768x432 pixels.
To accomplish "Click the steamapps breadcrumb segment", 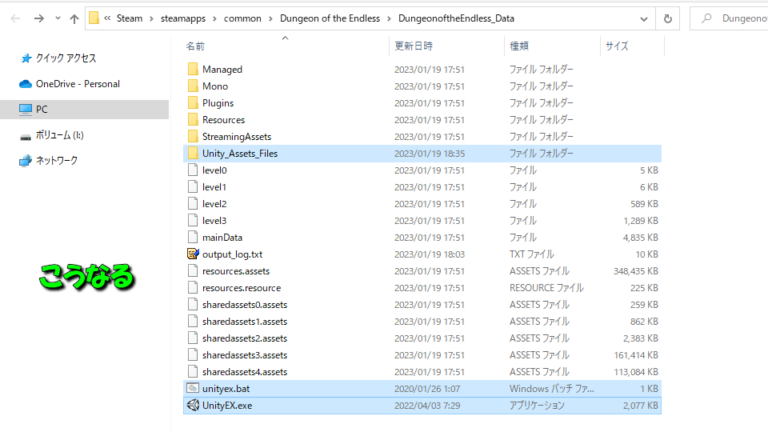I will pyautogui.click(x=176, y=19).
